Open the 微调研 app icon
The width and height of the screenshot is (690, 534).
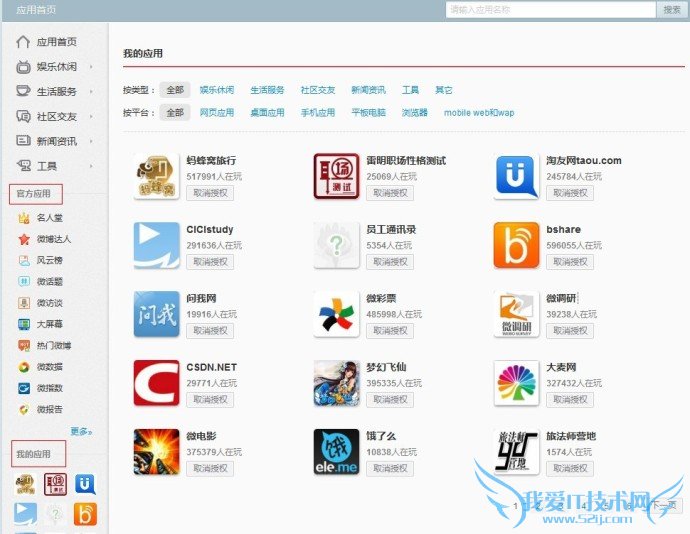(516, 314)
